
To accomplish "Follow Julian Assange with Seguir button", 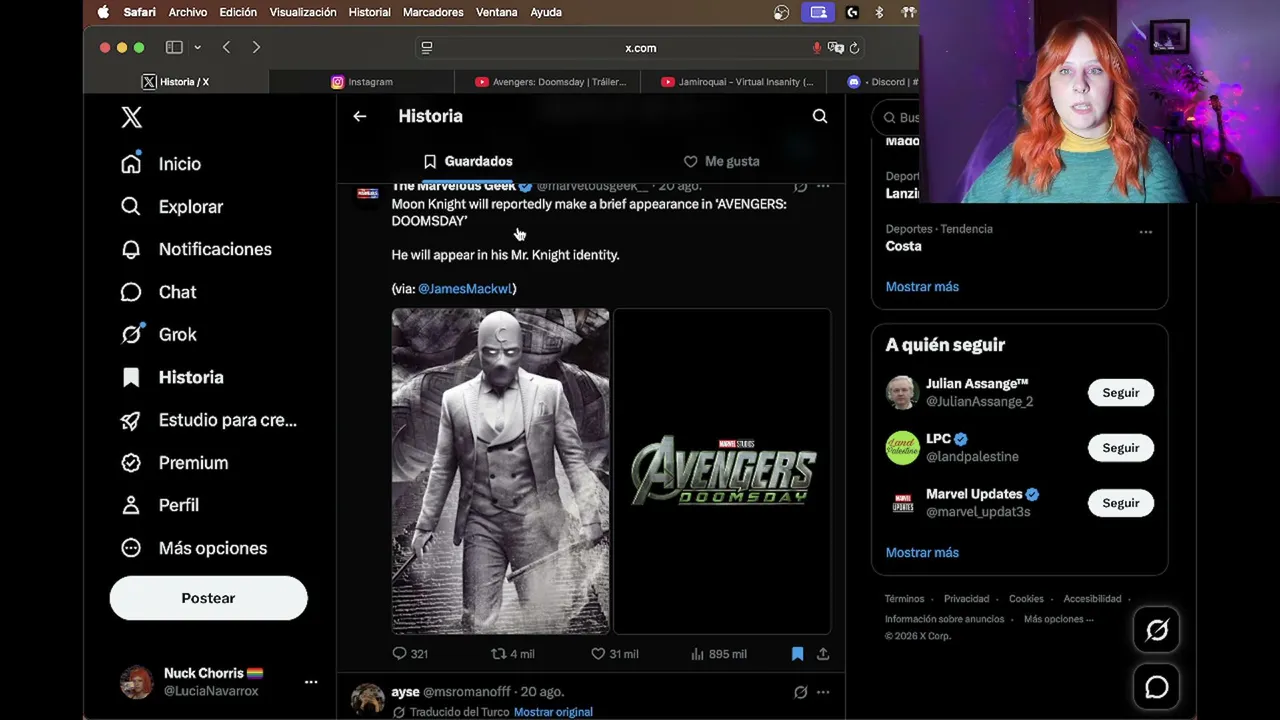I will [x=1121, y=393].
